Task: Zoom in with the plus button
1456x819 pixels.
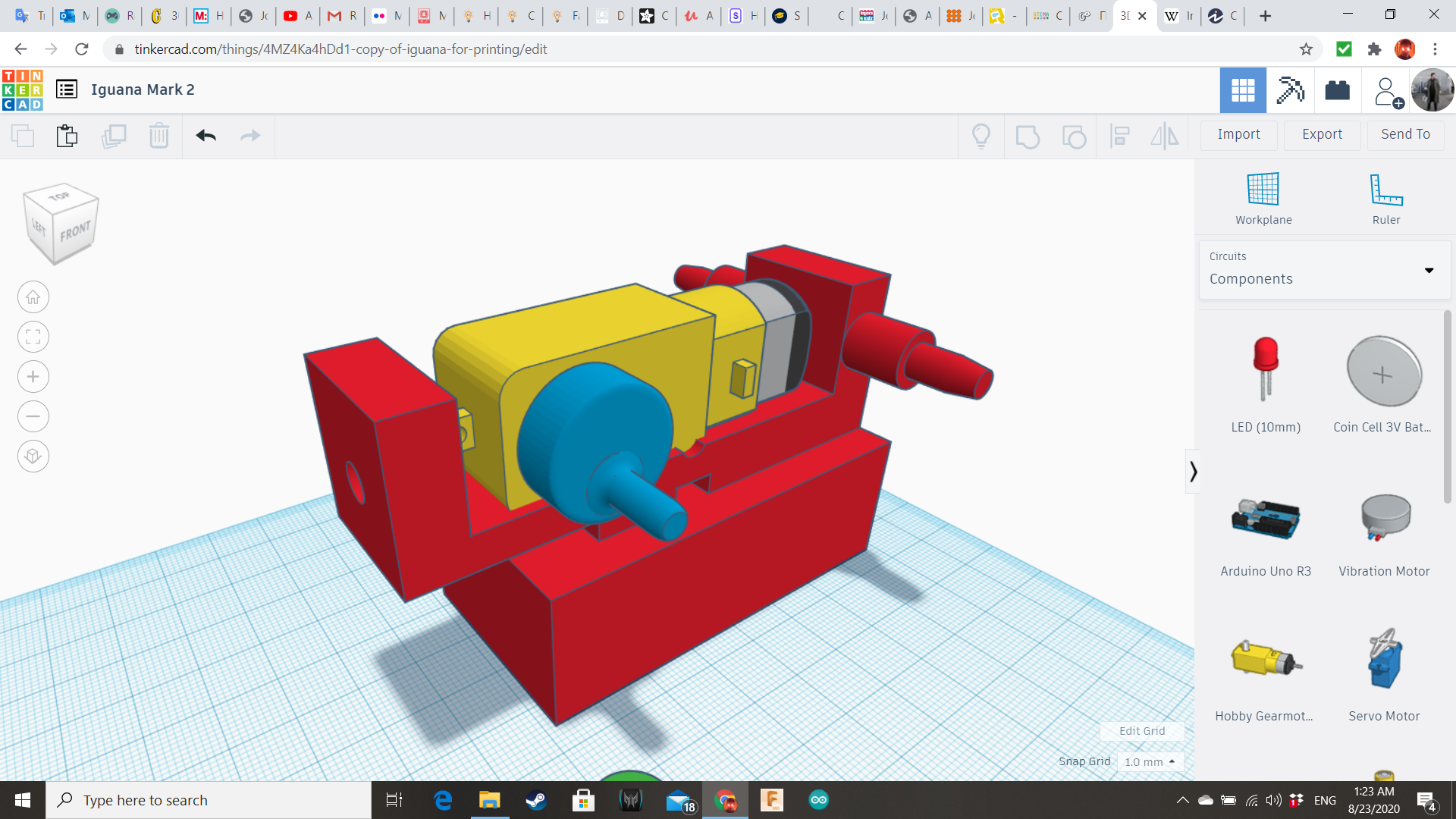Action: pyautogui.click(x=33, y=377)
